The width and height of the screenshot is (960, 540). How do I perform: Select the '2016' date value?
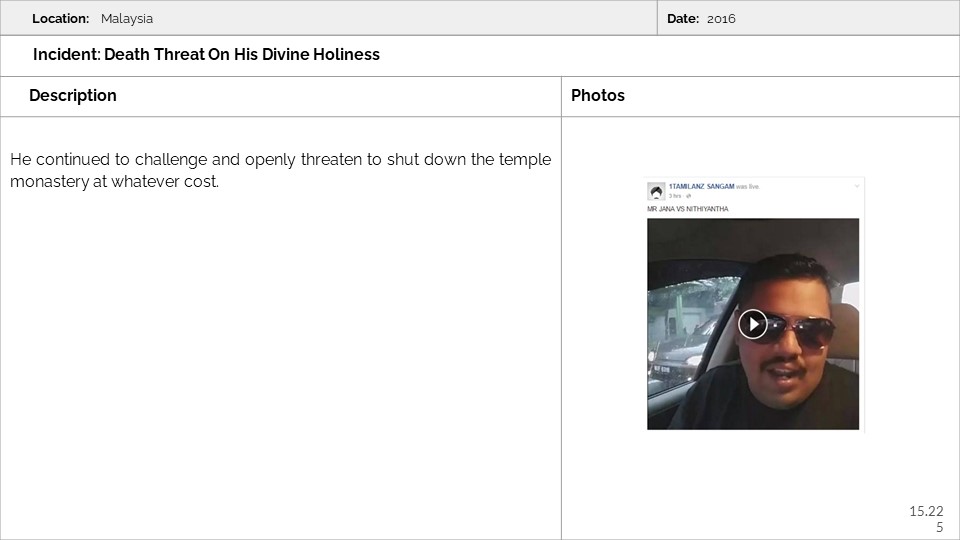(x=721, y=18)
